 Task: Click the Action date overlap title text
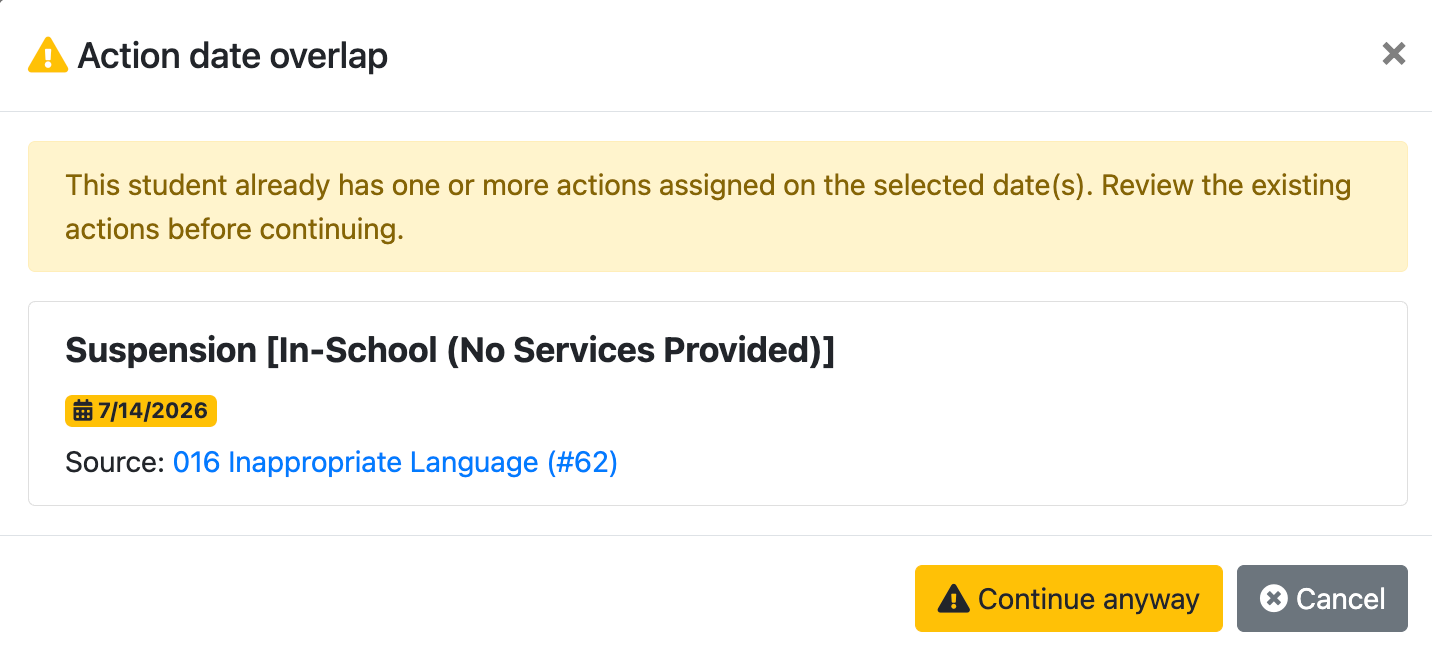coord(233,55)
